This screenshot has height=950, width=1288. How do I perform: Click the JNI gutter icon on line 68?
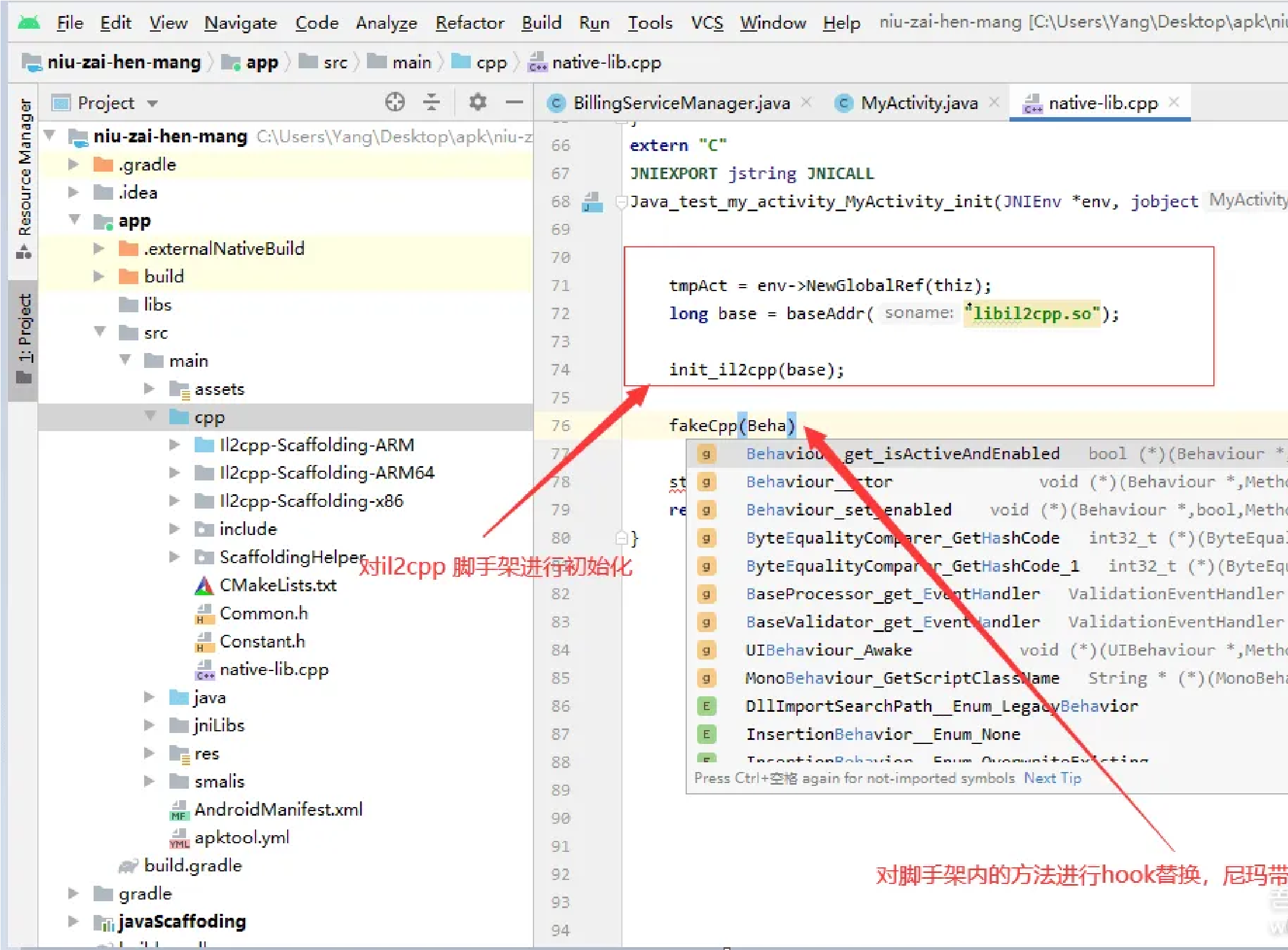(x=591, y=202)
